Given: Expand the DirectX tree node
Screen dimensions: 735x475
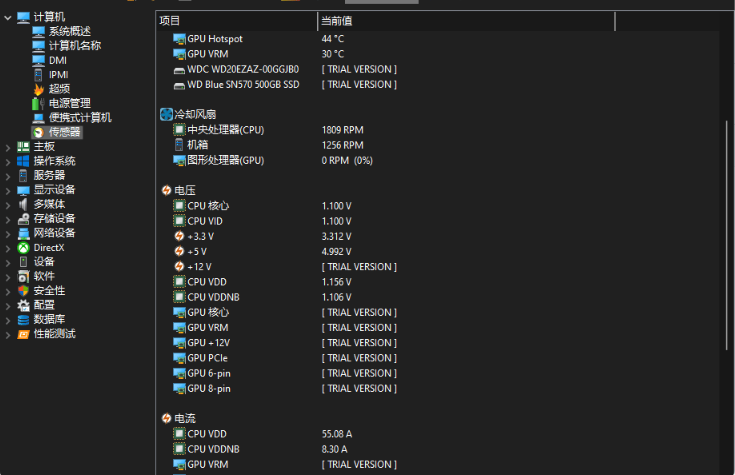Looking at the screenshot, I should click(x=8, y=249).
